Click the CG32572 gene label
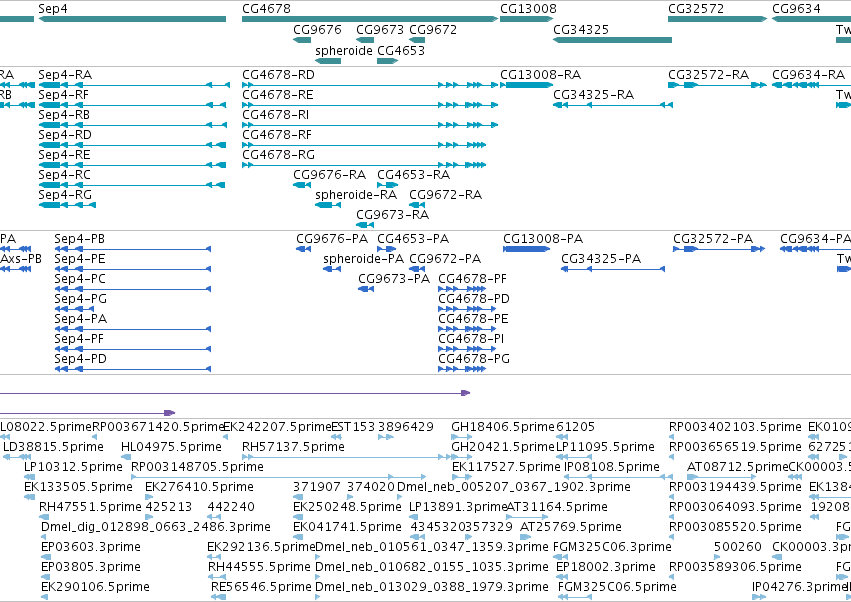851x602 pixels. coord(696,9)
